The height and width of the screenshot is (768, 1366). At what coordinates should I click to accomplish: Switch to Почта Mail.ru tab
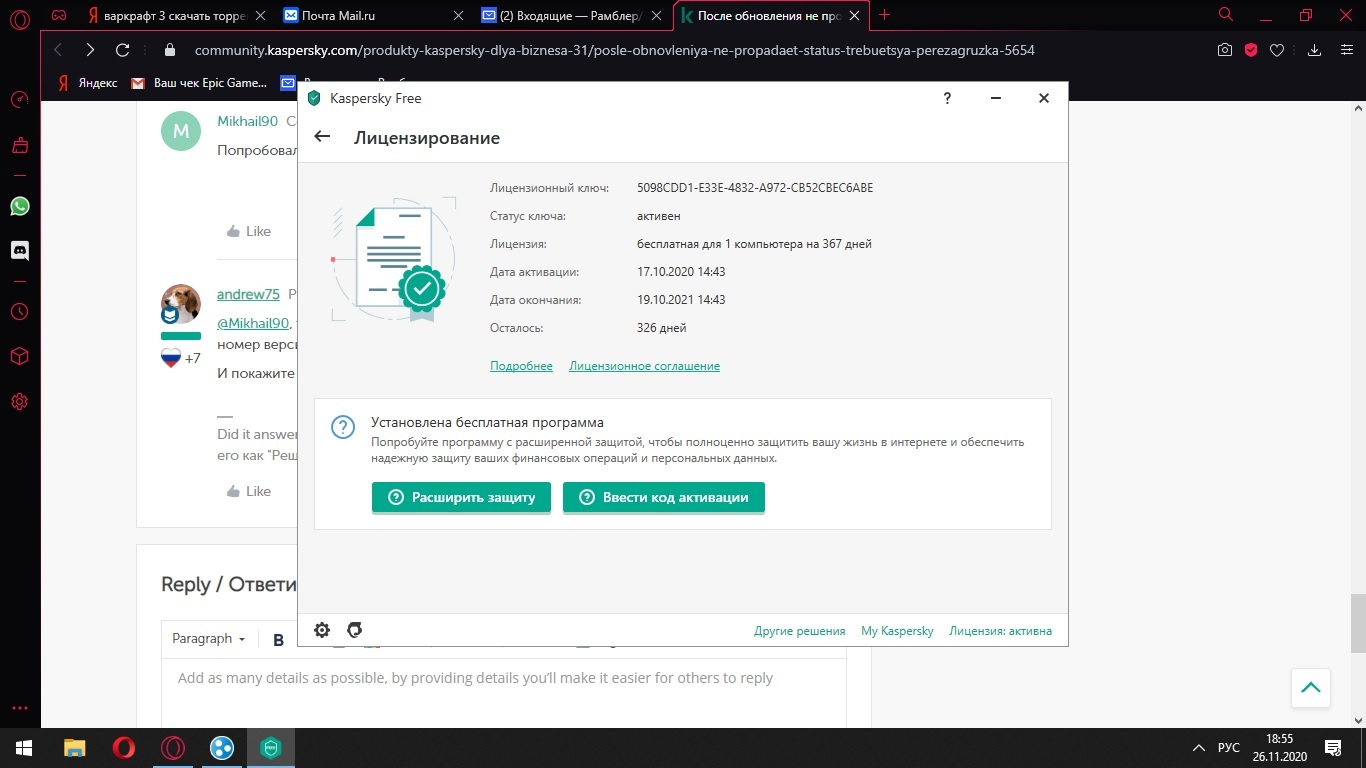375,16
